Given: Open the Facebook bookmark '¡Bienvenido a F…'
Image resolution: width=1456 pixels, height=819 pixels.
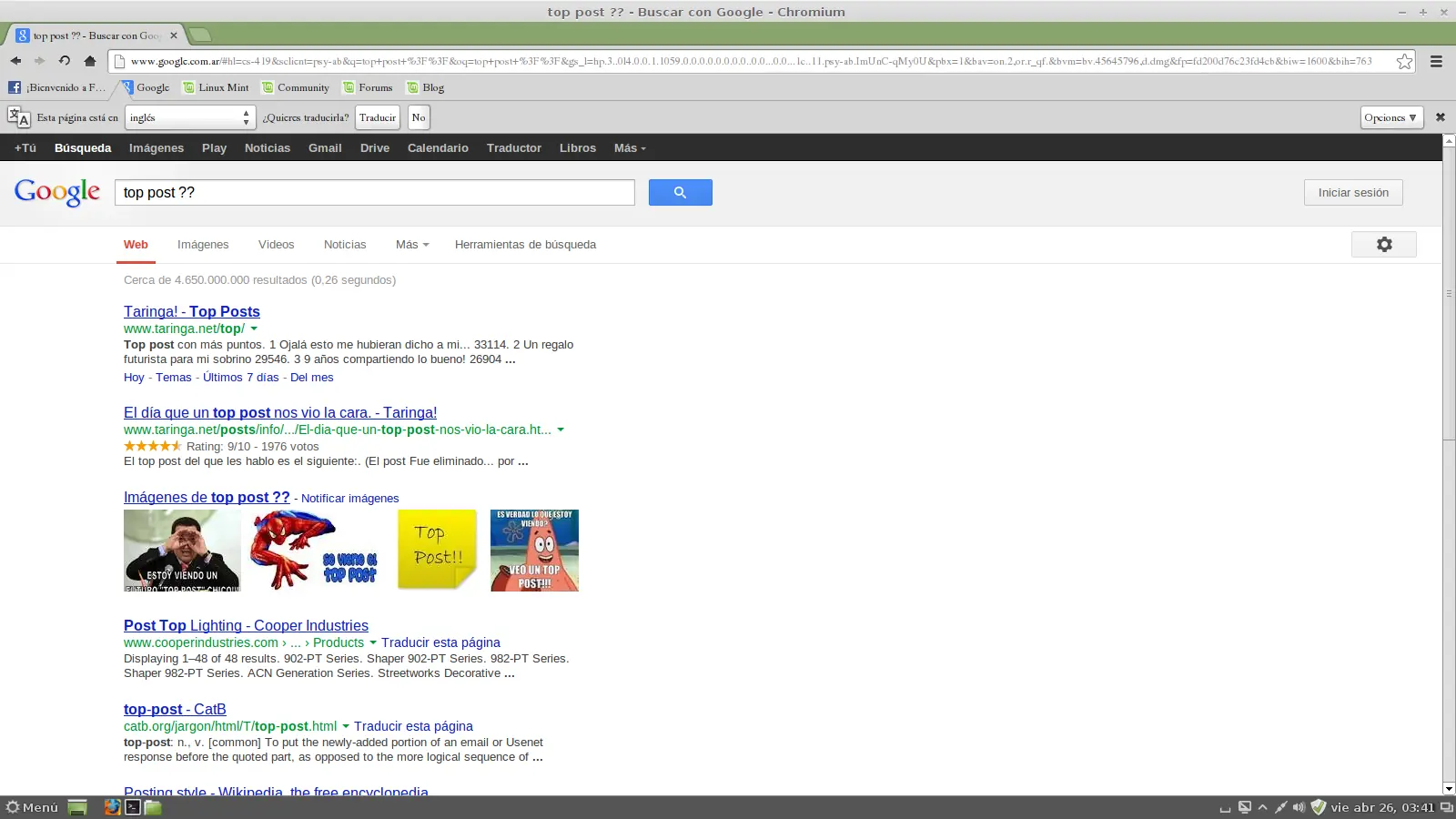Looking at the screenshot, I should pos(56,87).
